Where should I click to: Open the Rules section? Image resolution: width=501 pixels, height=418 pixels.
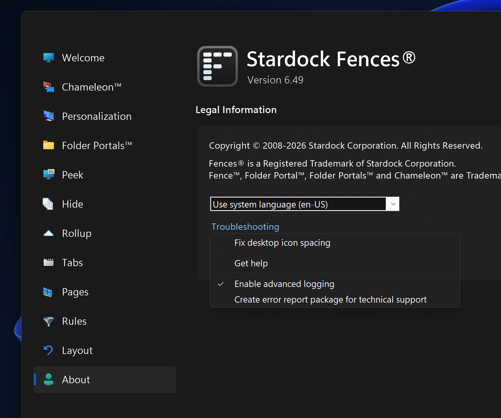[74, 321]
